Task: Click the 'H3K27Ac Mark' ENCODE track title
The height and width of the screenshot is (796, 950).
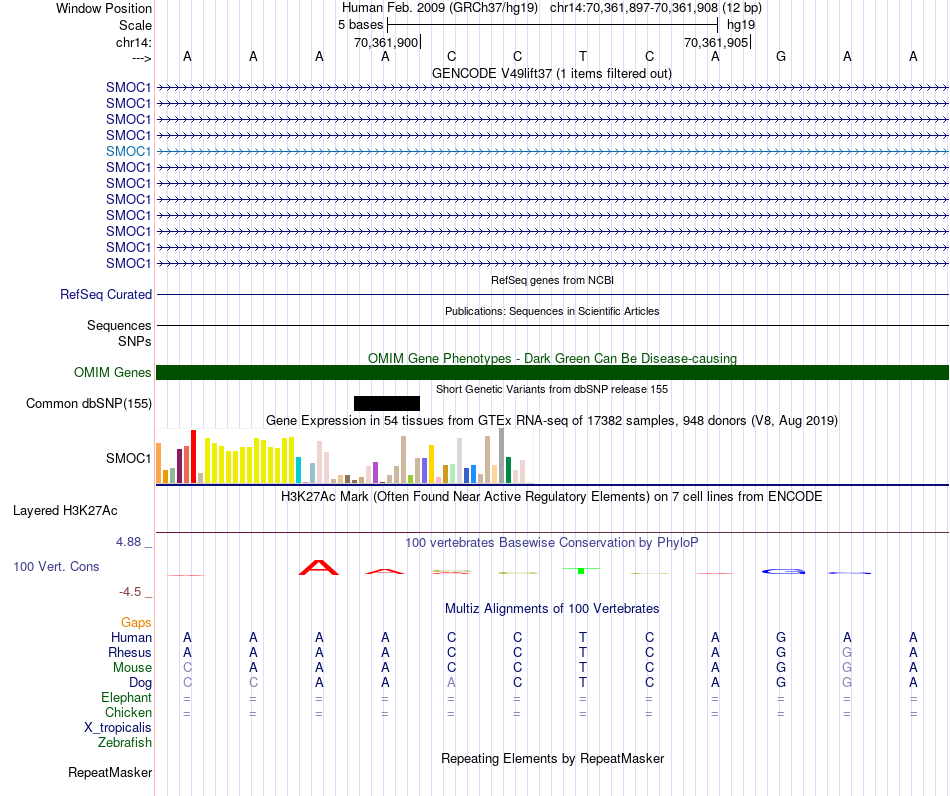Action: [x=552, y=497]
